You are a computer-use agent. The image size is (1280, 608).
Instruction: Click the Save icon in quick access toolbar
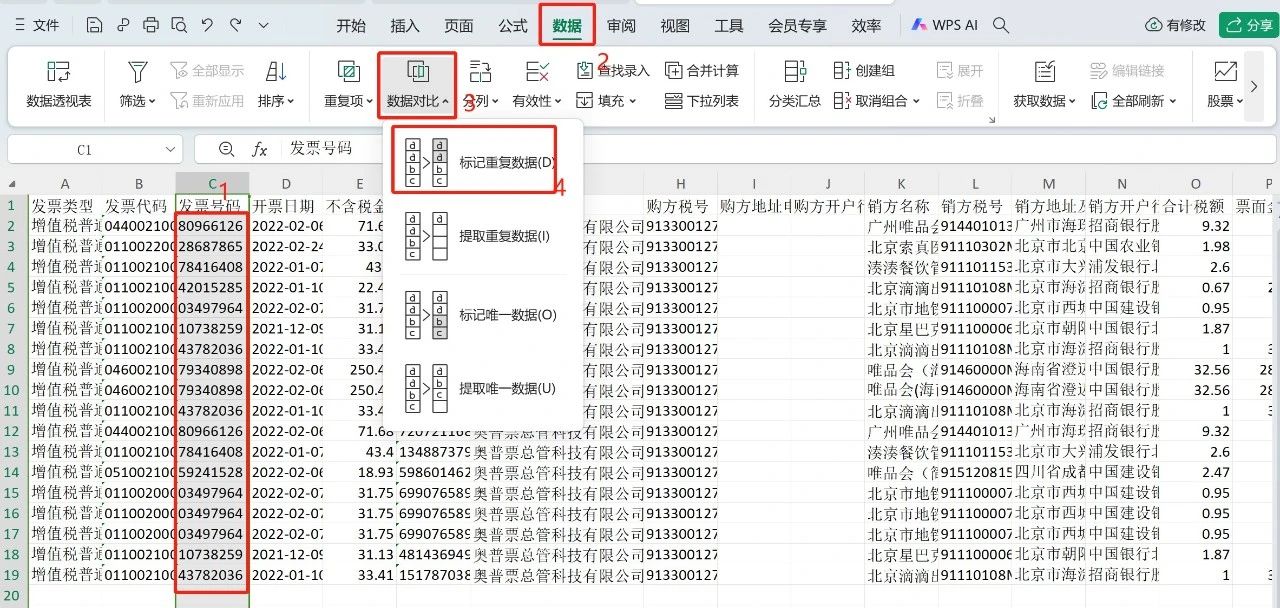click(x=94, y=25)
